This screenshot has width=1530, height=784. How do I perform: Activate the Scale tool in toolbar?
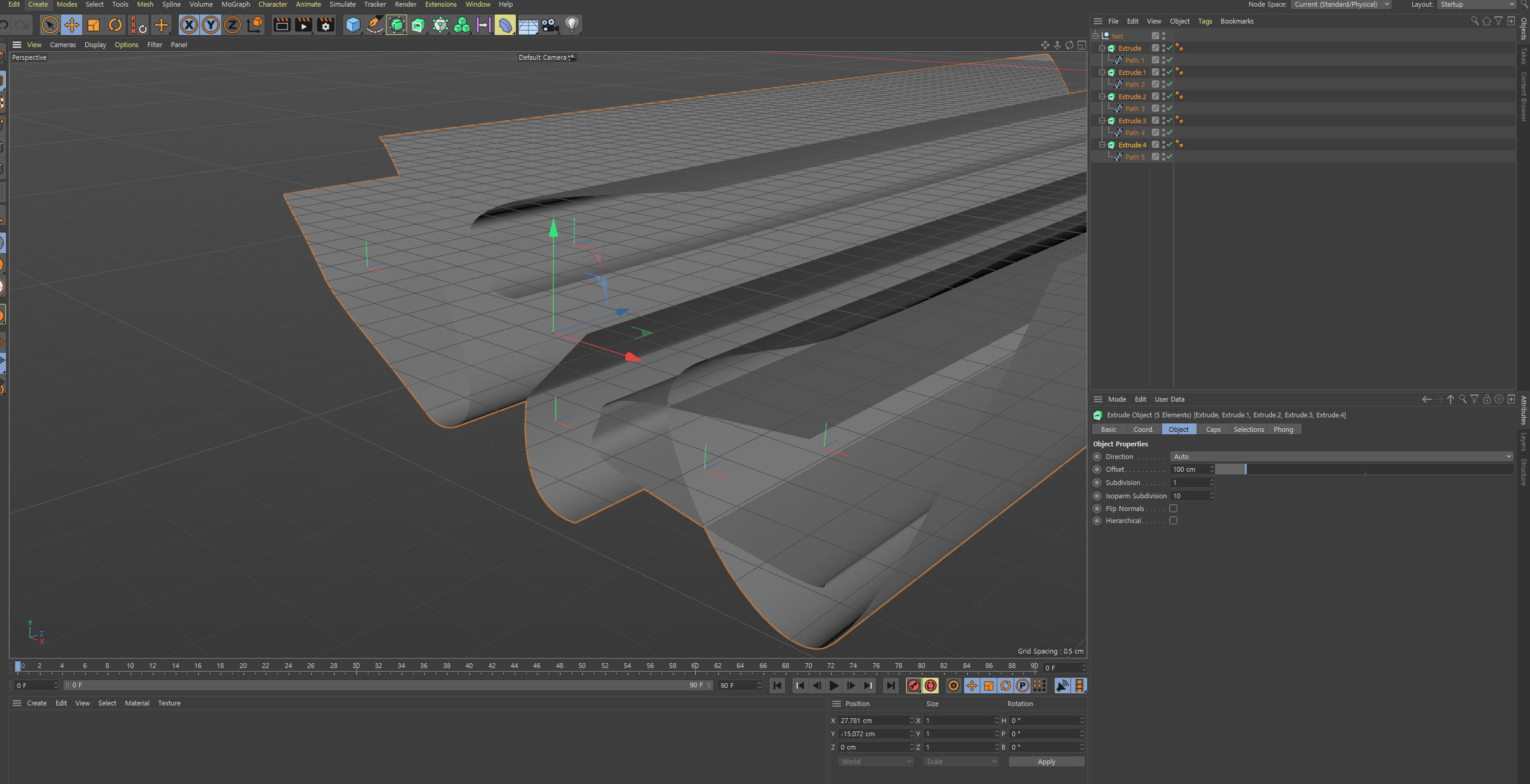tap(93, 25)
